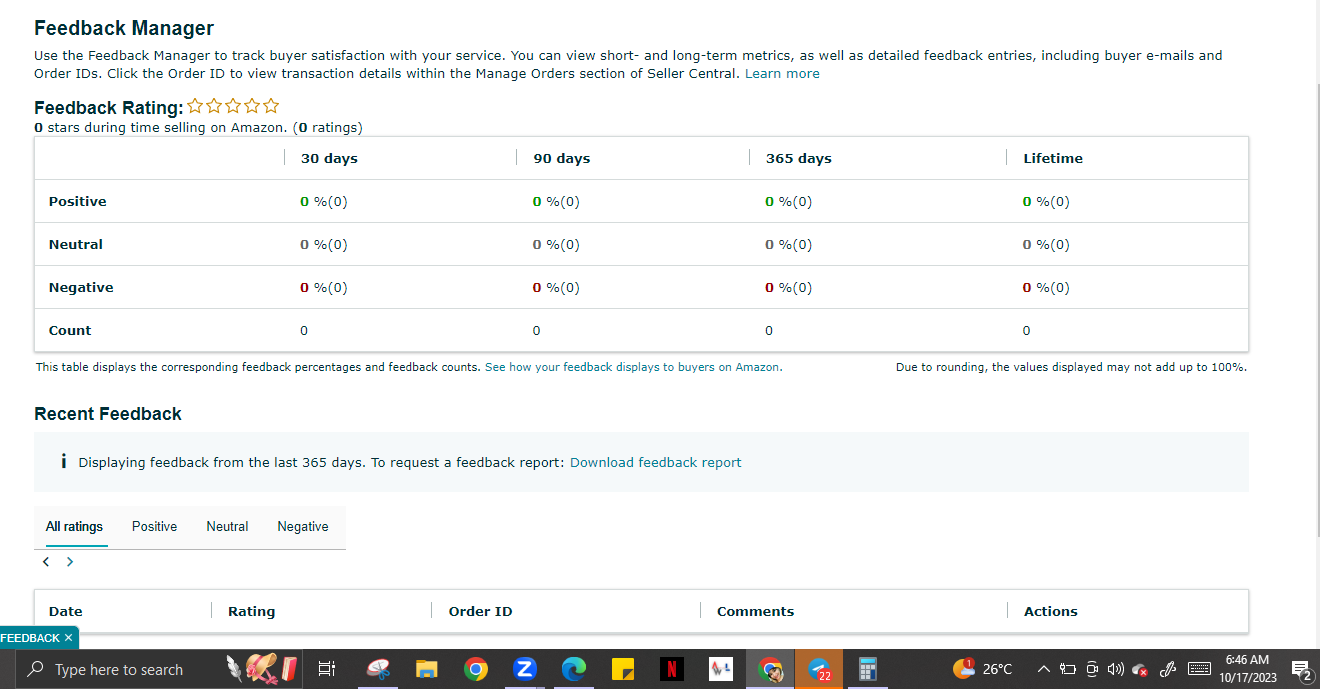The width and height of the screenshot is (1320, 689).
Task: Click the Recent Feedback heading
Action: [x=108, y=413]
